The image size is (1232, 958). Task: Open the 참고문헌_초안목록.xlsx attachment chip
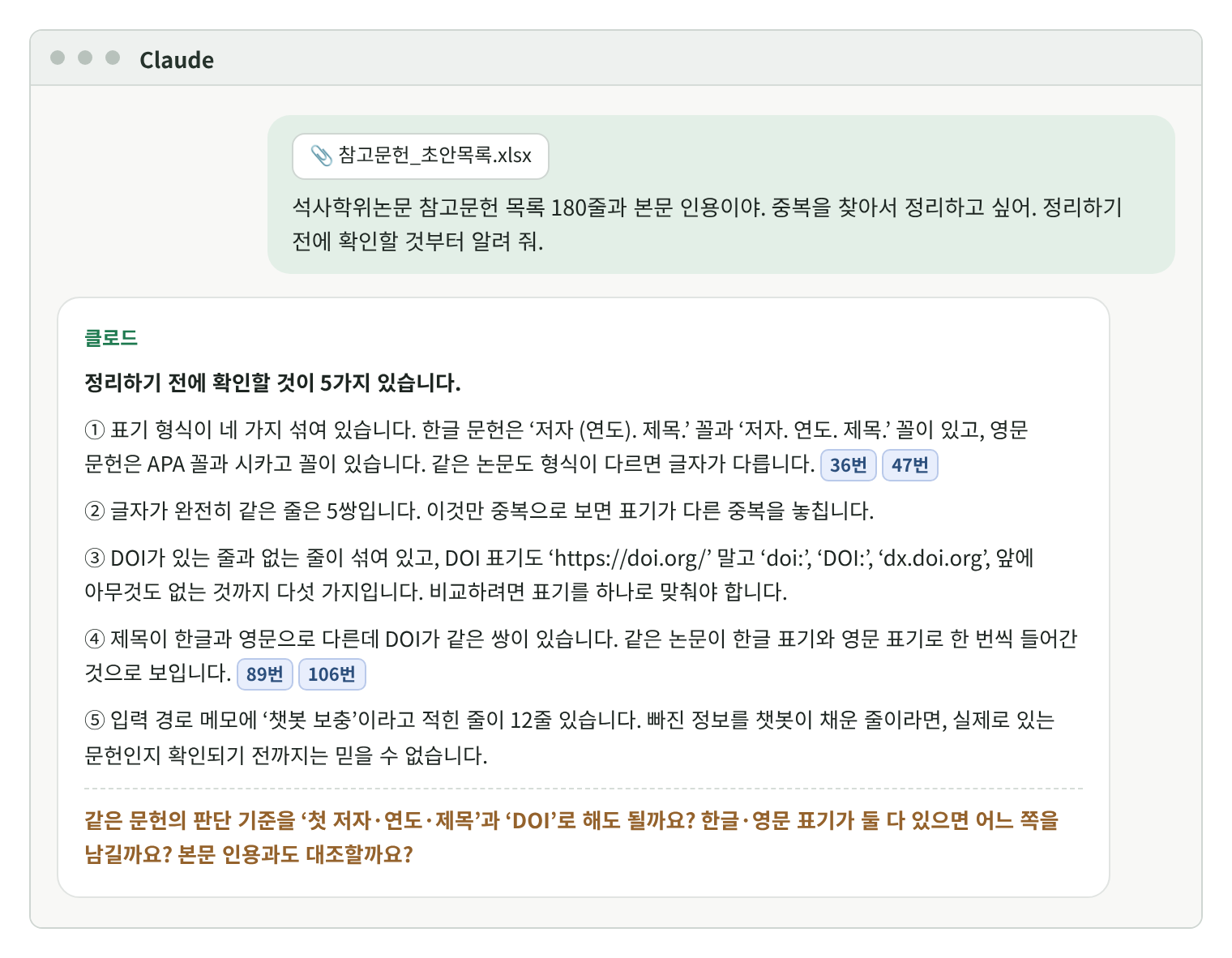pos(420,156)
